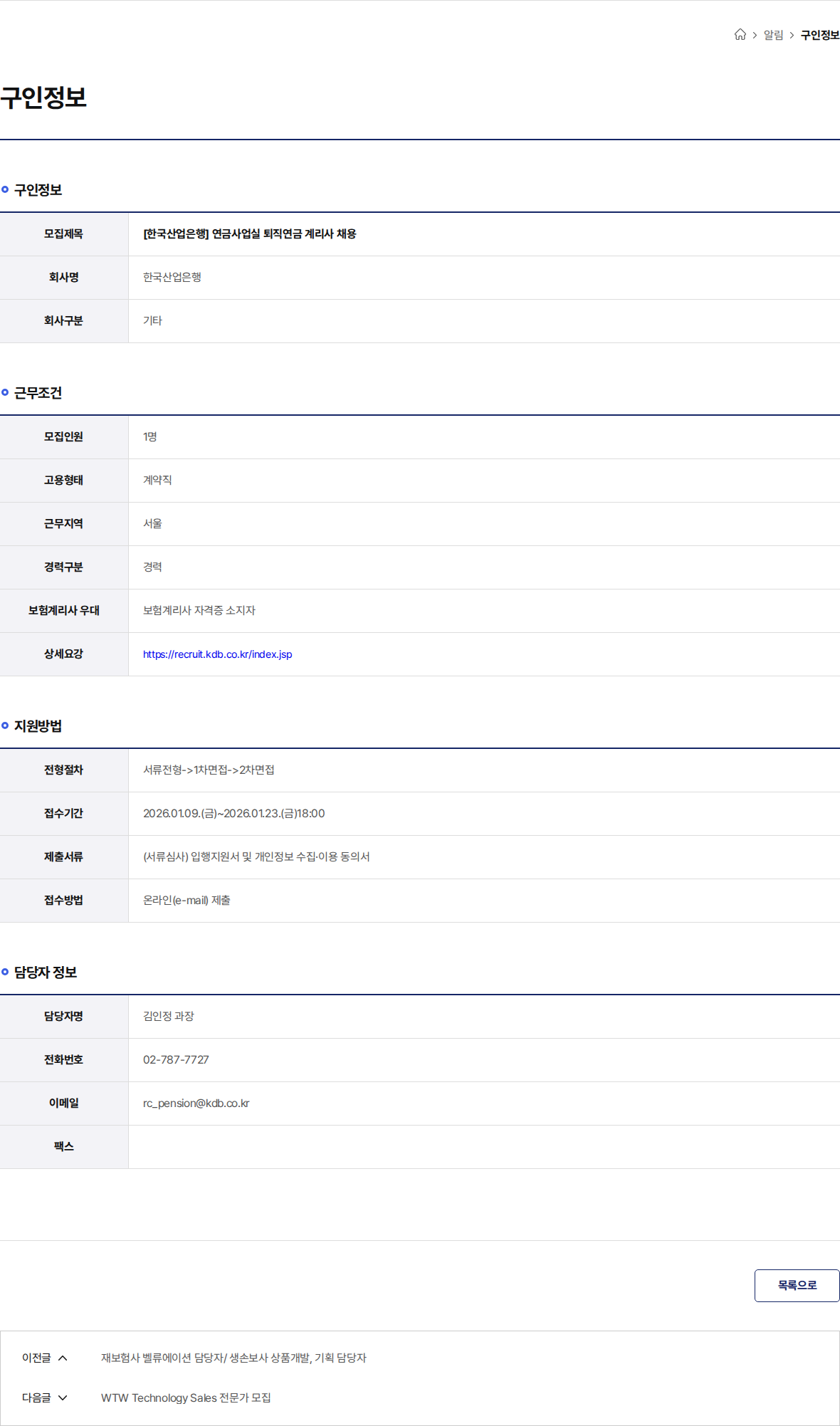Click the 상세요강 row label

(x=64, y=654)
